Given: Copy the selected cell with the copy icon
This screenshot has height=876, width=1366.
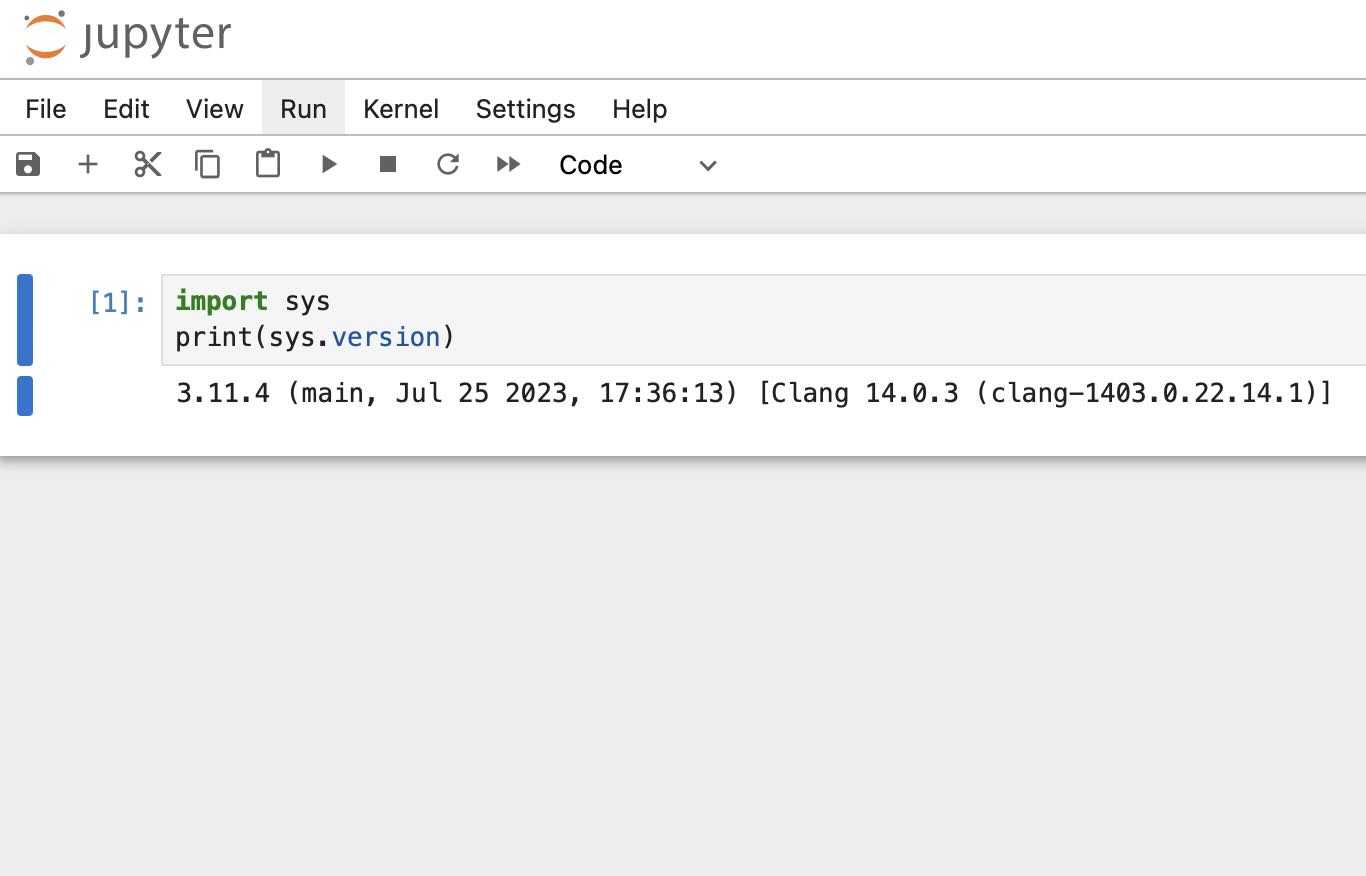Looking at the screenshot, I should [x=207, y=164].
